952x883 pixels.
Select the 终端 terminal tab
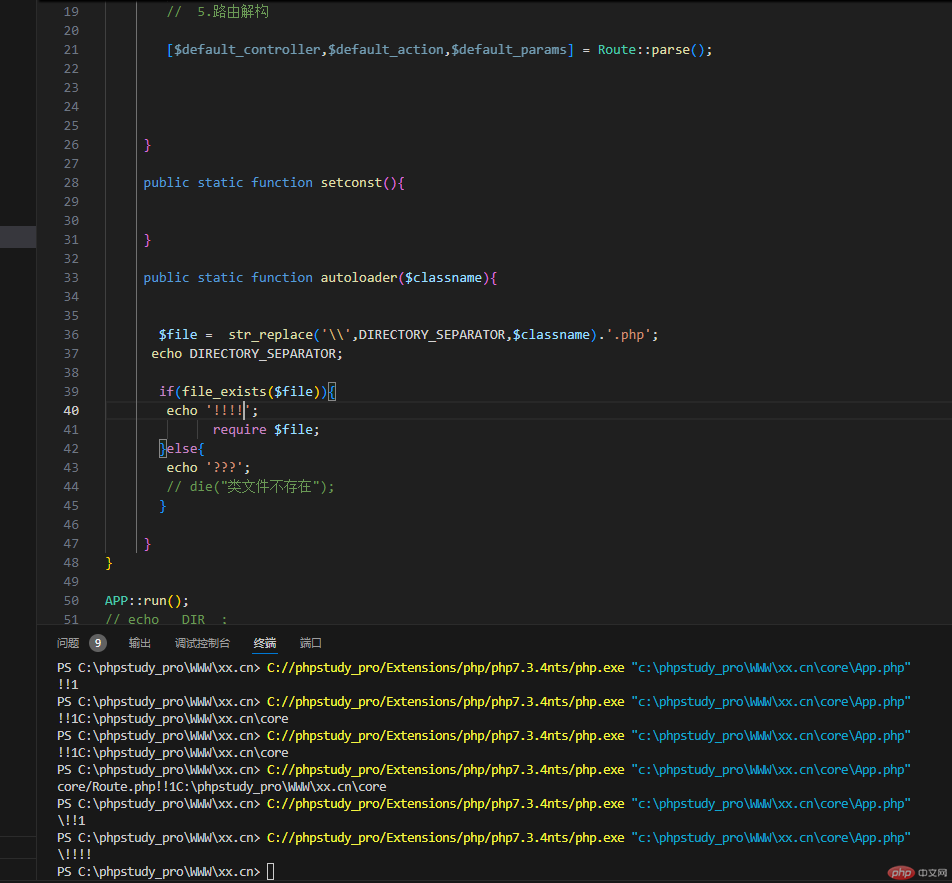tap(265, 643)
